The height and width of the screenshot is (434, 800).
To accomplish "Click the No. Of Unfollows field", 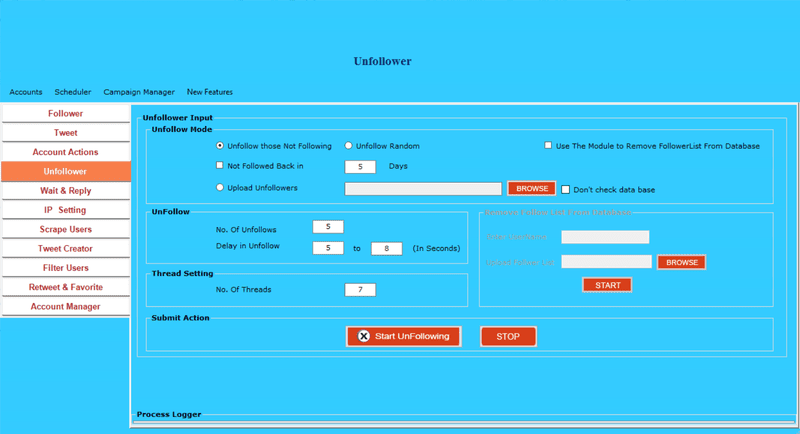I will click(x=328, y=227).
